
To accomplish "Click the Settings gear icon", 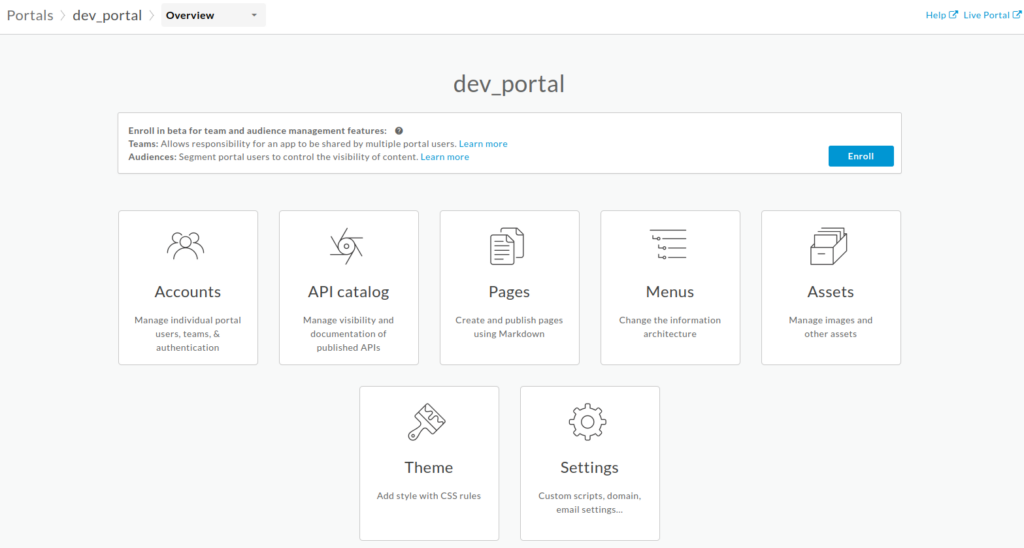I will (x=588, y=422).
